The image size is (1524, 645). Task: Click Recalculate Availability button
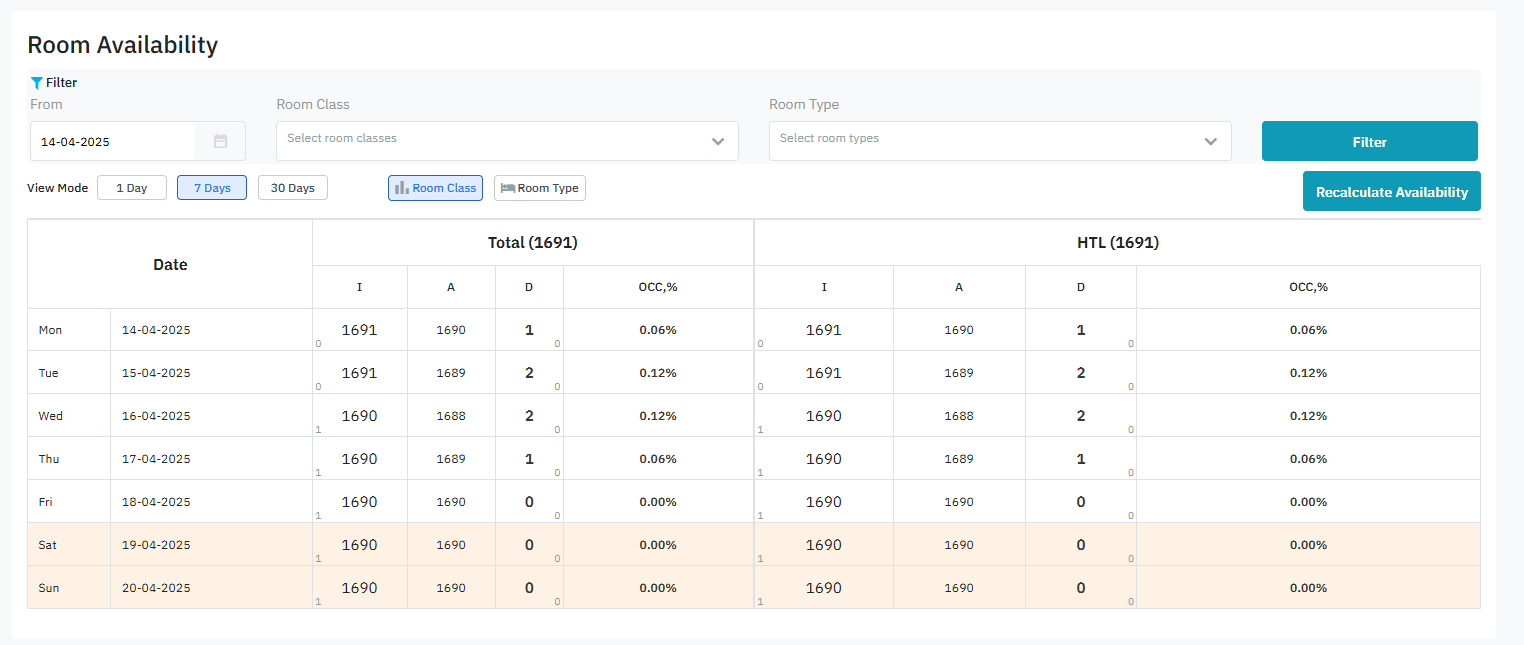(x=1391, y=192)
